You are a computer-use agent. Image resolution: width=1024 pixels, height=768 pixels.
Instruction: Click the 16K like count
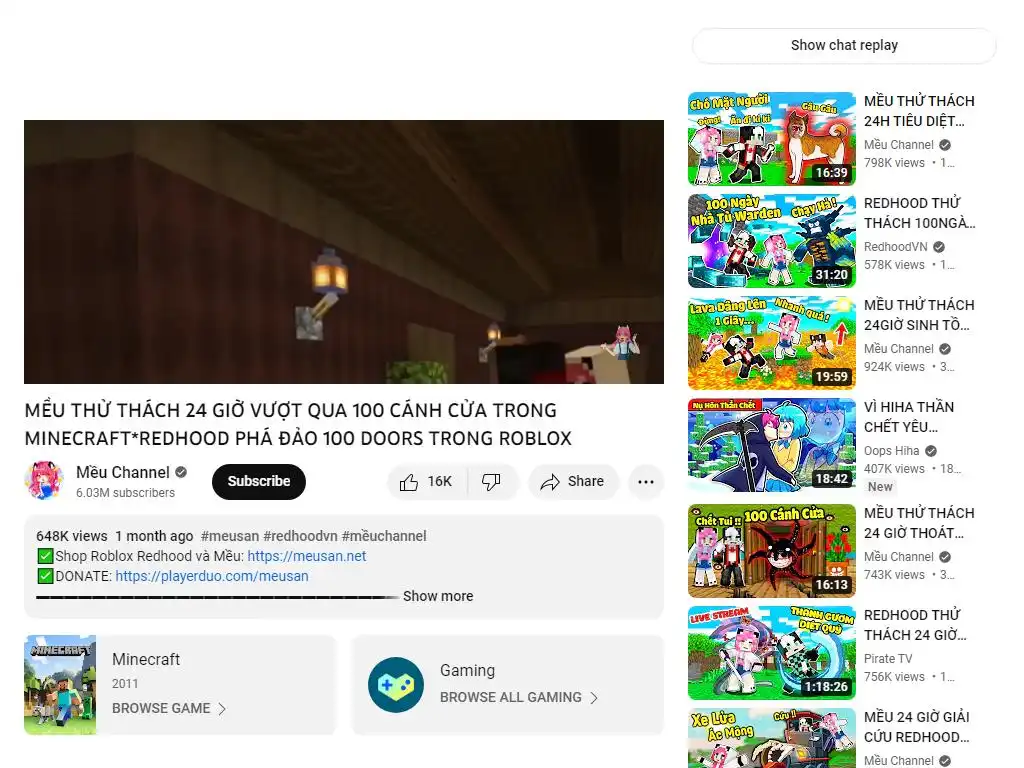pyautogui.click(x=440, y=481)
